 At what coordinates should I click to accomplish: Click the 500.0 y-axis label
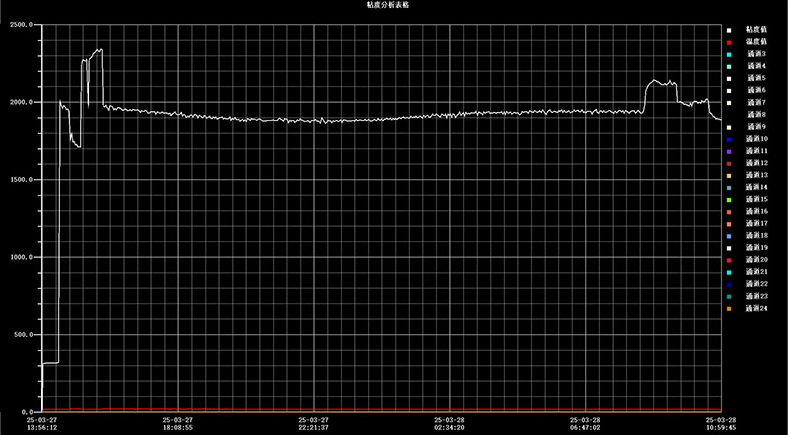pos(24,335)
